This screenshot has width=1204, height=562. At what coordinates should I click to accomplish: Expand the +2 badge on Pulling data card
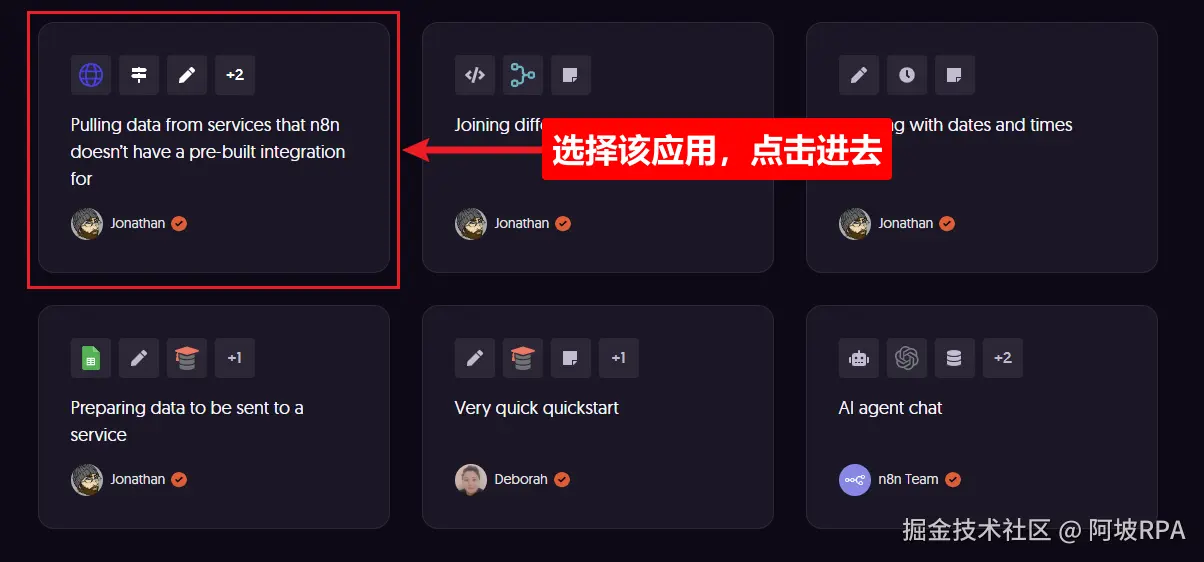[235, 75]
